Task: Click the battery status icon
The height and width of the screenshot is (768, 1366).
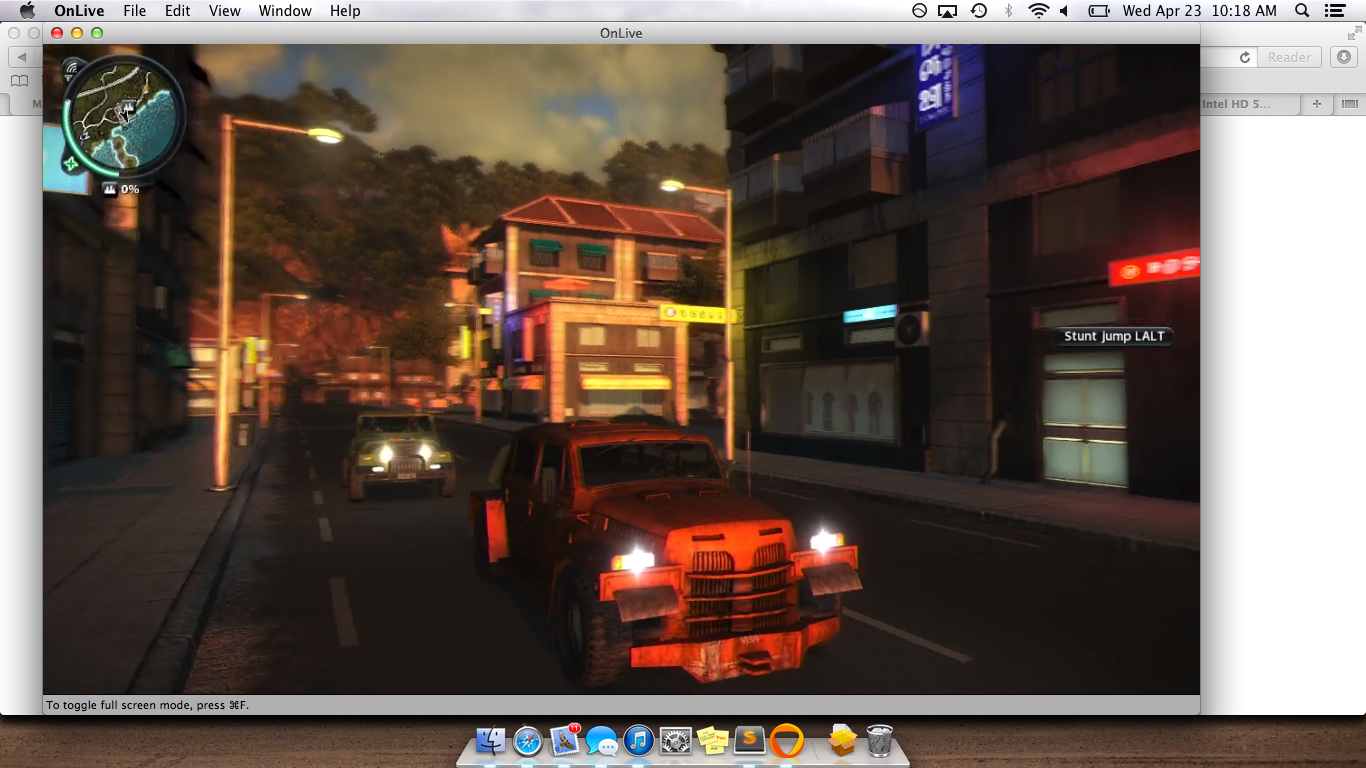Action: tap(1099, 11)
